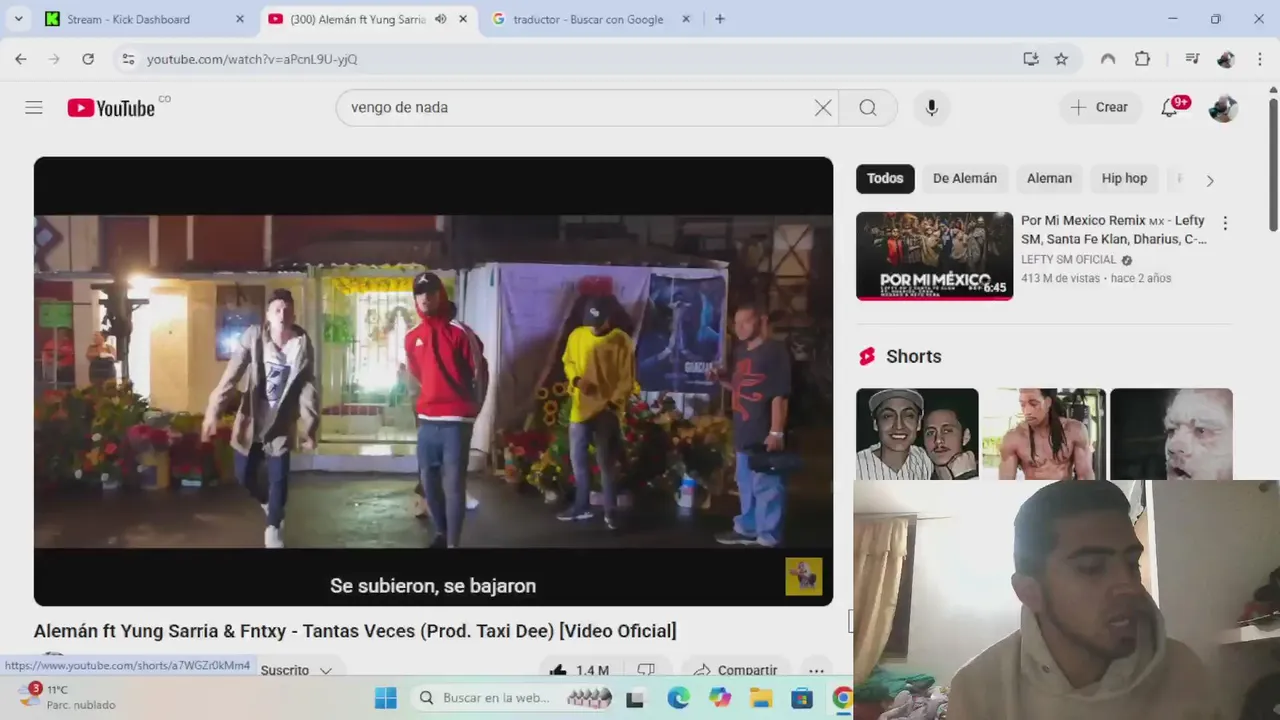Open Task View from the taskbar
Image resolution: width=1280 pixels, height=720 pixels.
[x=635, y=698]
